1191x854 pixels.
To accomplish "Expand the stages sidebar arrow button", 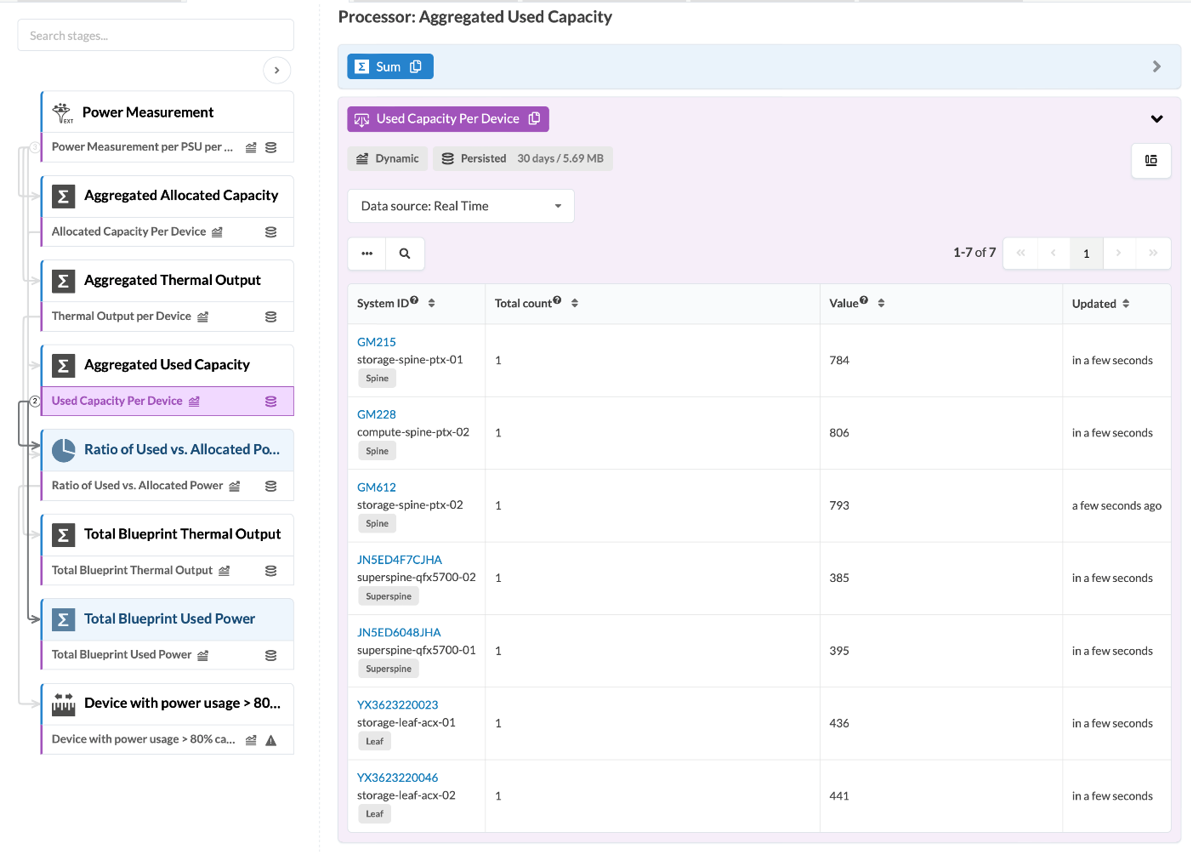I will point(277,70).
